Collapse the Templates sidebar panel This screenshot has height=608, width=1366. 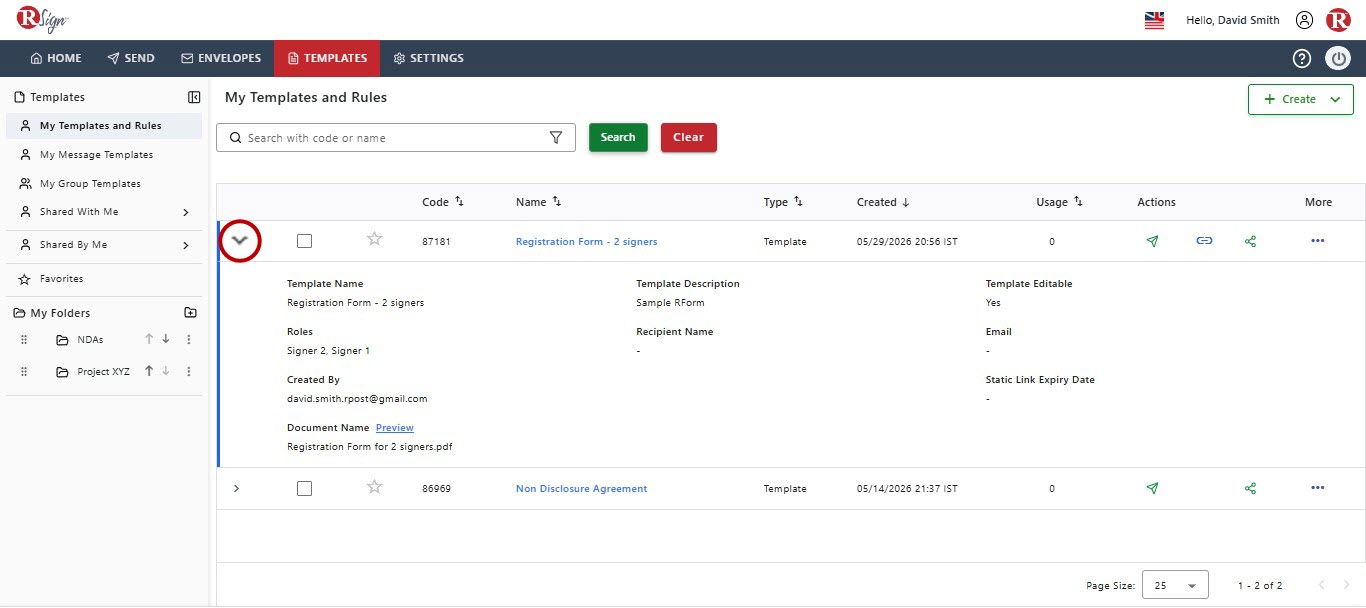pos(194,97)
